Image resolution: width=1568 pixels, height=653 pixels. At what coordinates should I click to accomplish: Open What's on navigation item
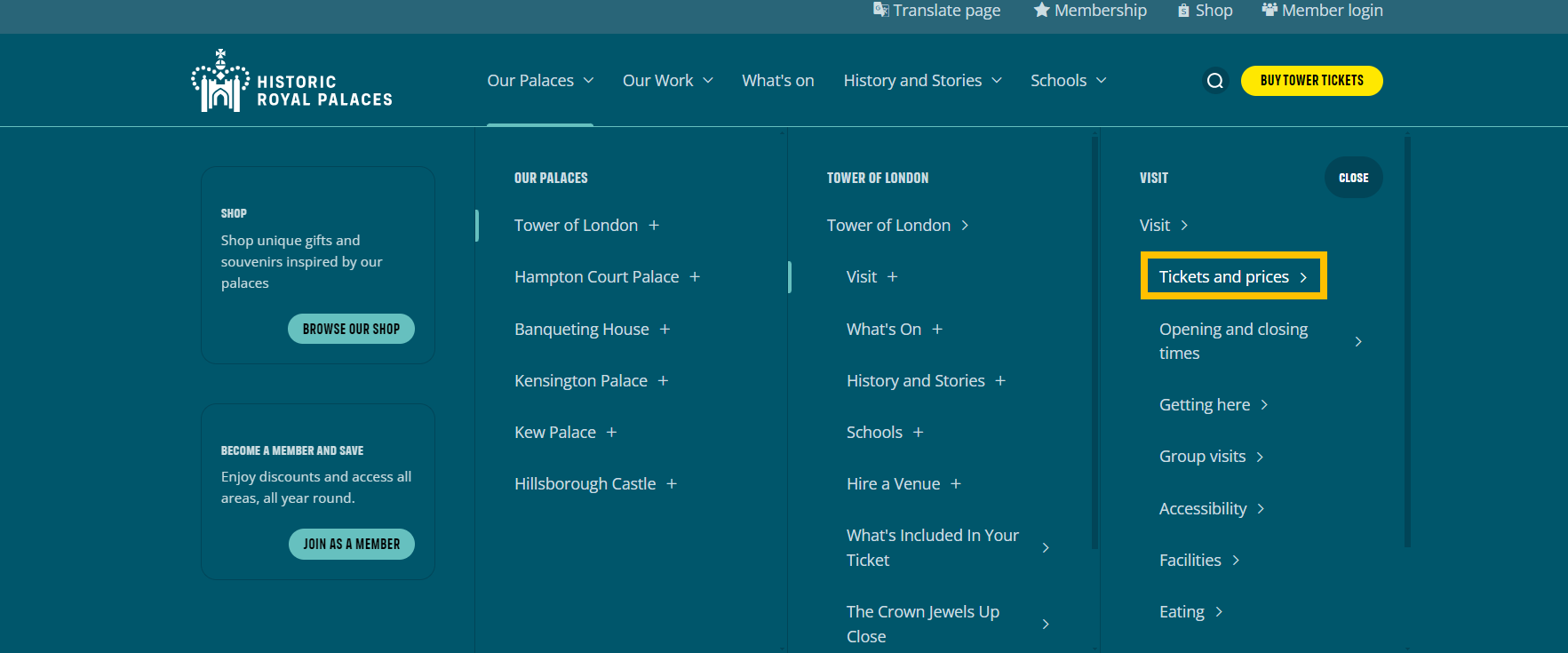tap(778, 81)
